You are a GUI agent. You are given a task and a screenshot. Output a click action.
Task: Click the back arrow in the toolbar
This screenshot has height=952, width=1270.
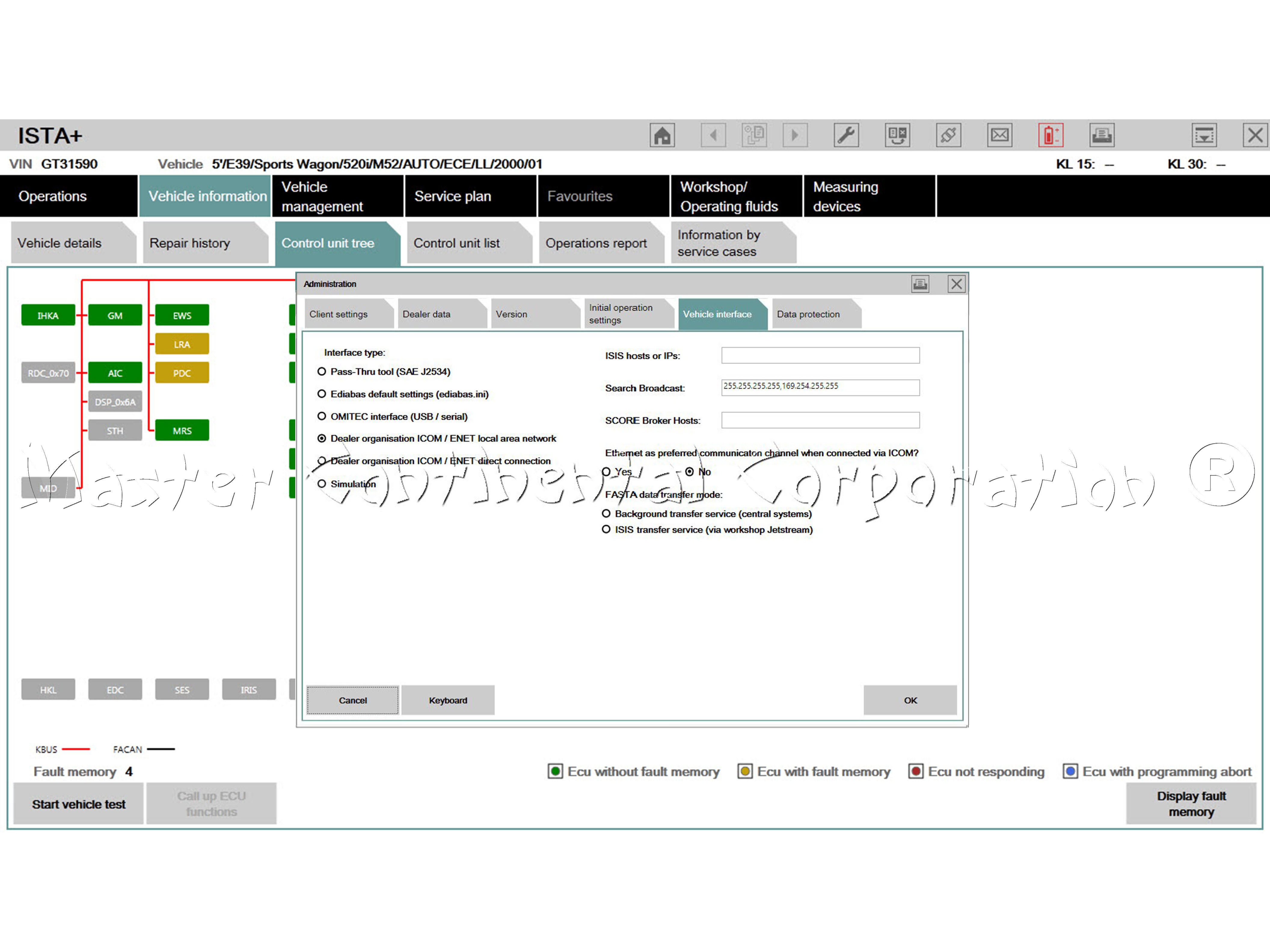pos(713,136)
